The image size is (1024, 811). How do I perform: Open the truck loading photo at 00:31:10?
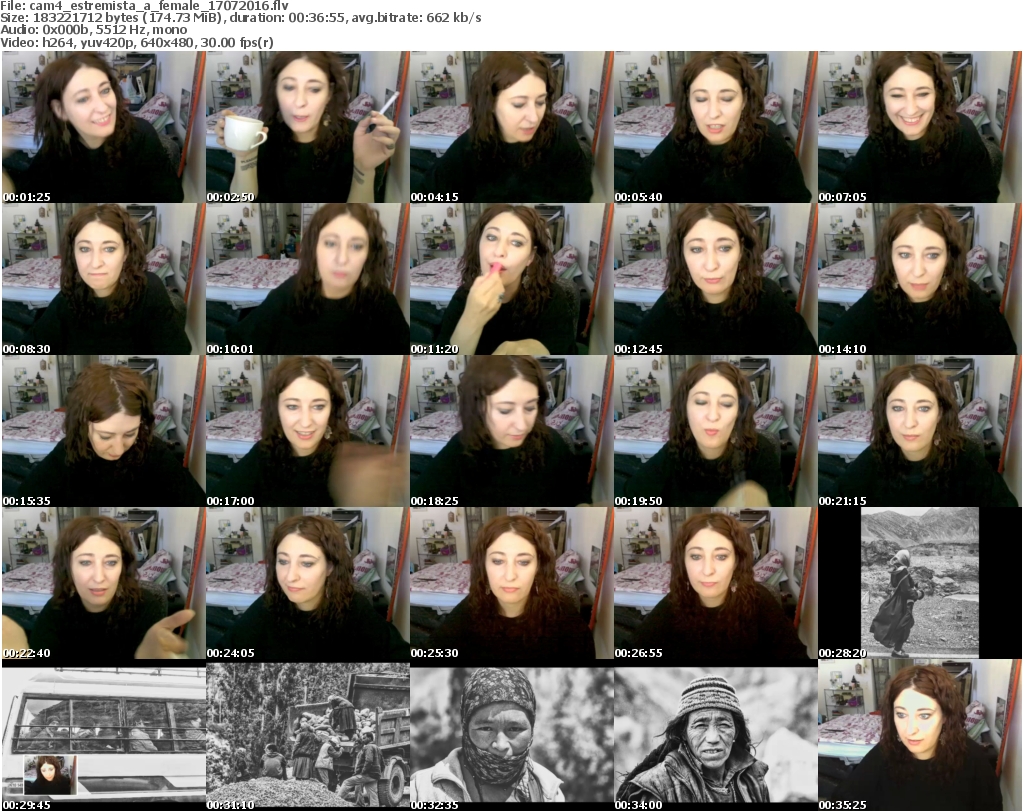308,736
